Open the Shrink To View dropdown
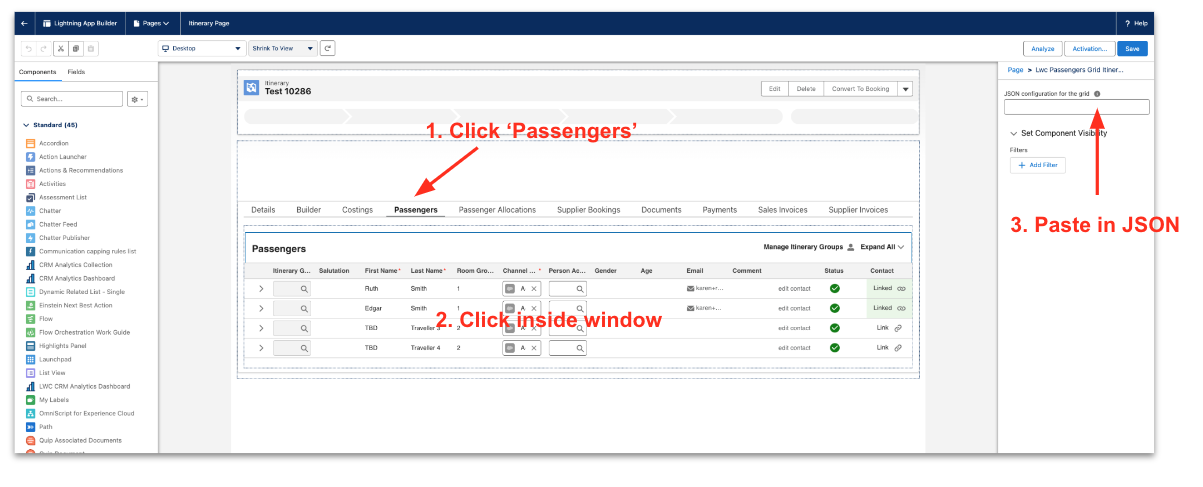 coord(282,48)
